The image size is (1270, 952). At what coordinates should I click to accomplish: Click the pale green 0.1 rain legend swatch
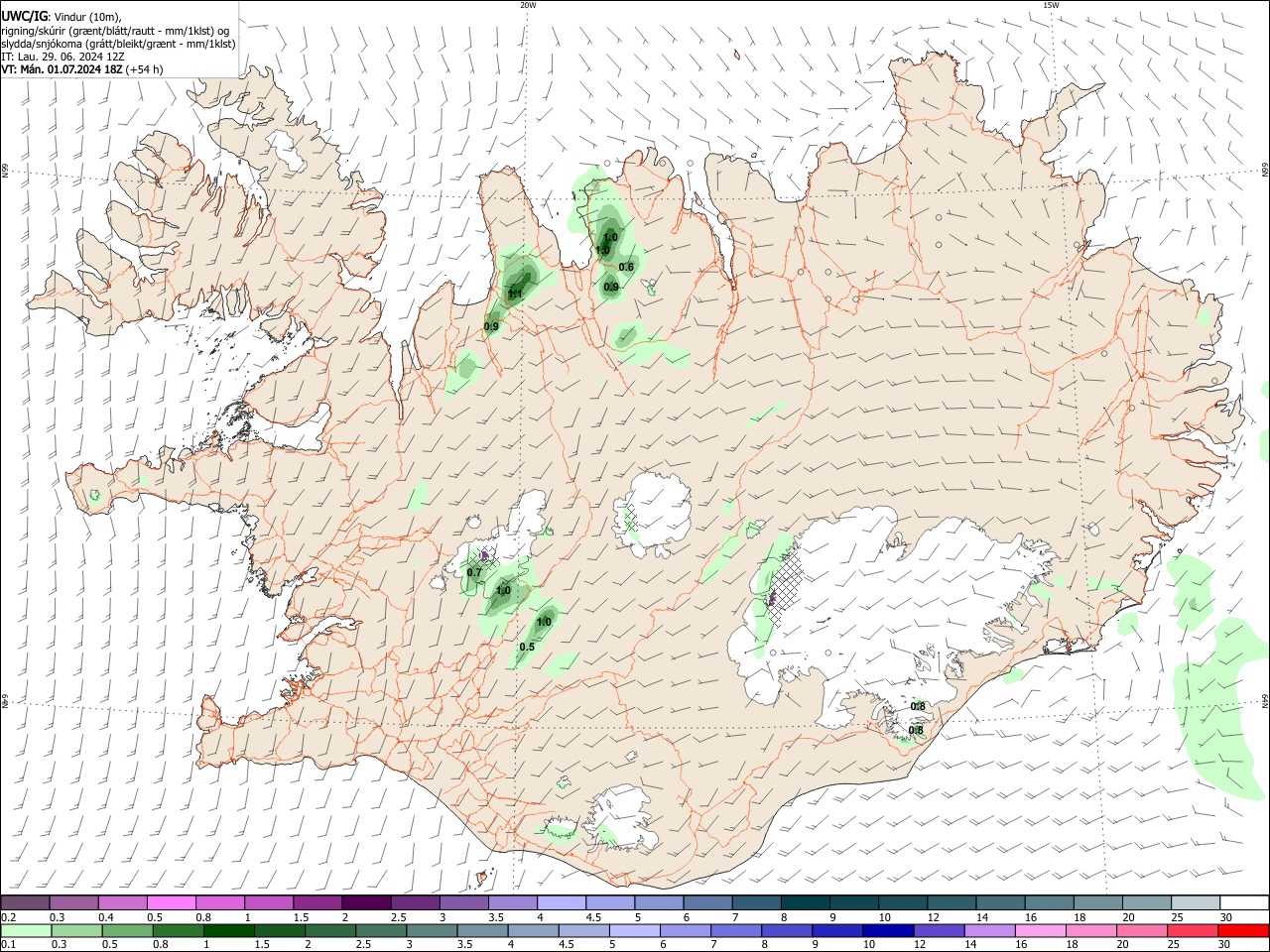[x=25, y=930]
